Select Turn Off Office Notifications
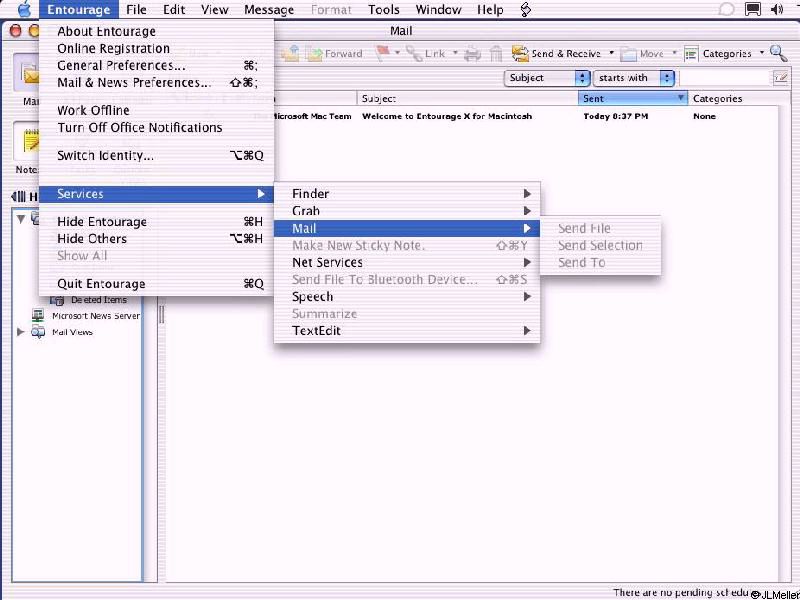The width and height of the screenshot is (800, 600). (x=157, y=128)
